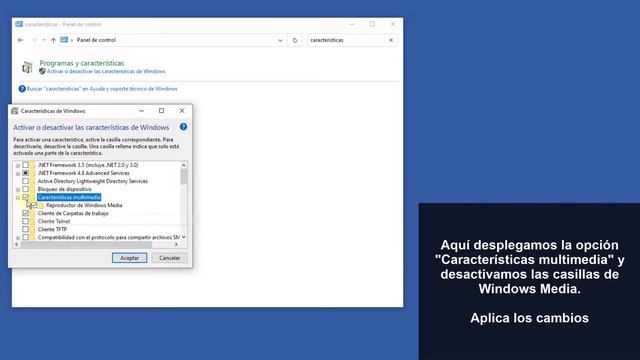This screenshot has height=360, width=640.
Task: Clear the caracteristicas search text
Action: pyautogui.click(x=391, y=40)
